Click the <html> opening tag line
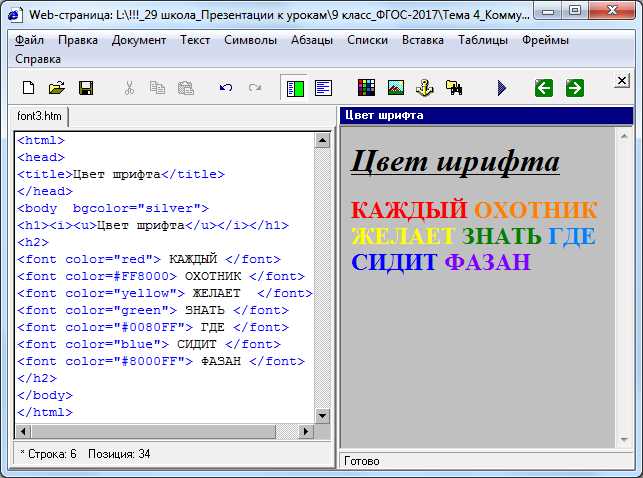This screenshot has width=643, height=478. 41,141
